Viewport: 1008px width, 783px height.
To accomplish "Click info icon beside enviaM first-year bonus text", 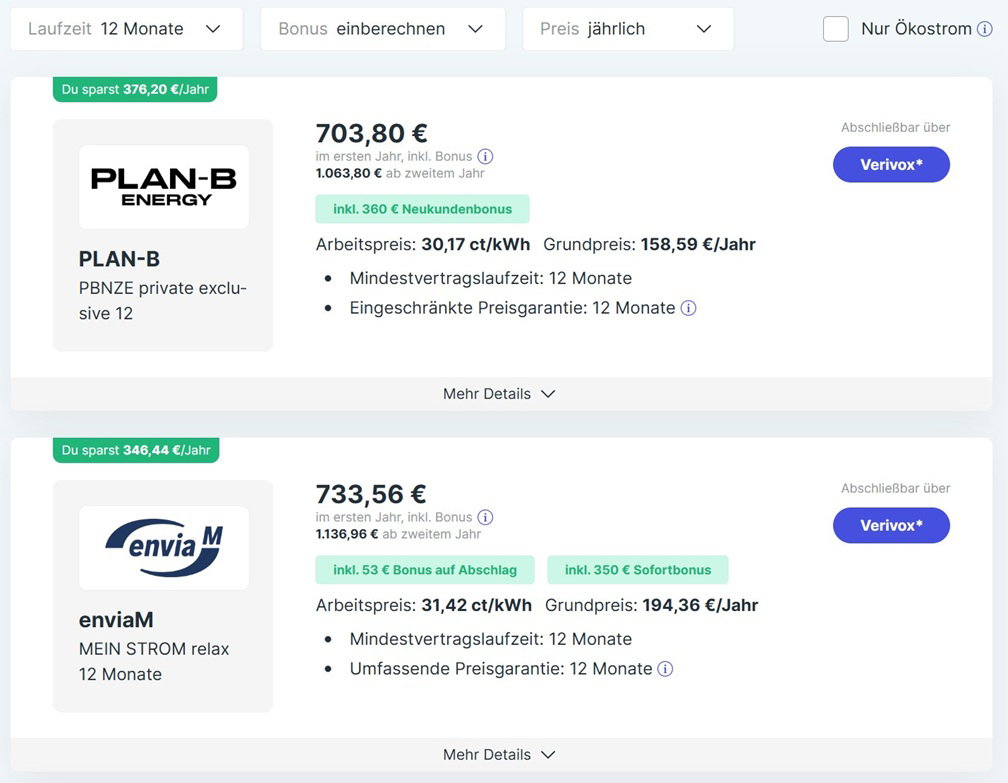I will [485, 517].
